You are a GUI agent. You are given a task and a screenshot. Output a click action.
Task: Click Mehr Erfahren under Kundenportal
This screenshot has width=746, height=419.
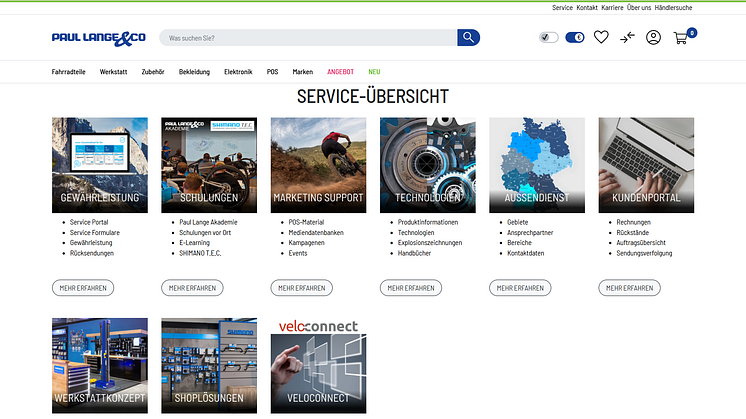pos(629,288)
